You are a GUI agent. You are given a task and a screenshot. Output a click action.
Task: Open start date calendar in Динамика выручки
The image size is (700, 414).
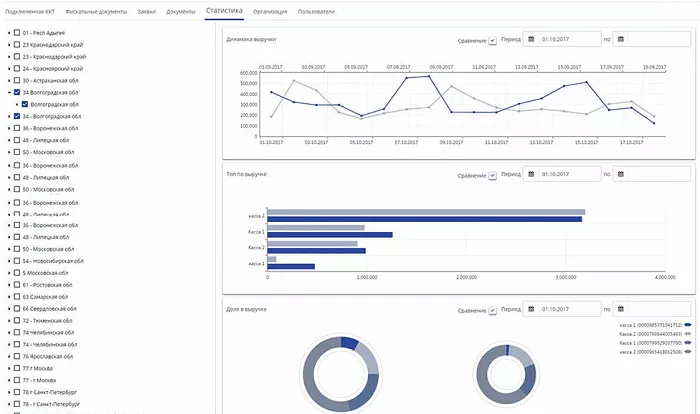531,39
